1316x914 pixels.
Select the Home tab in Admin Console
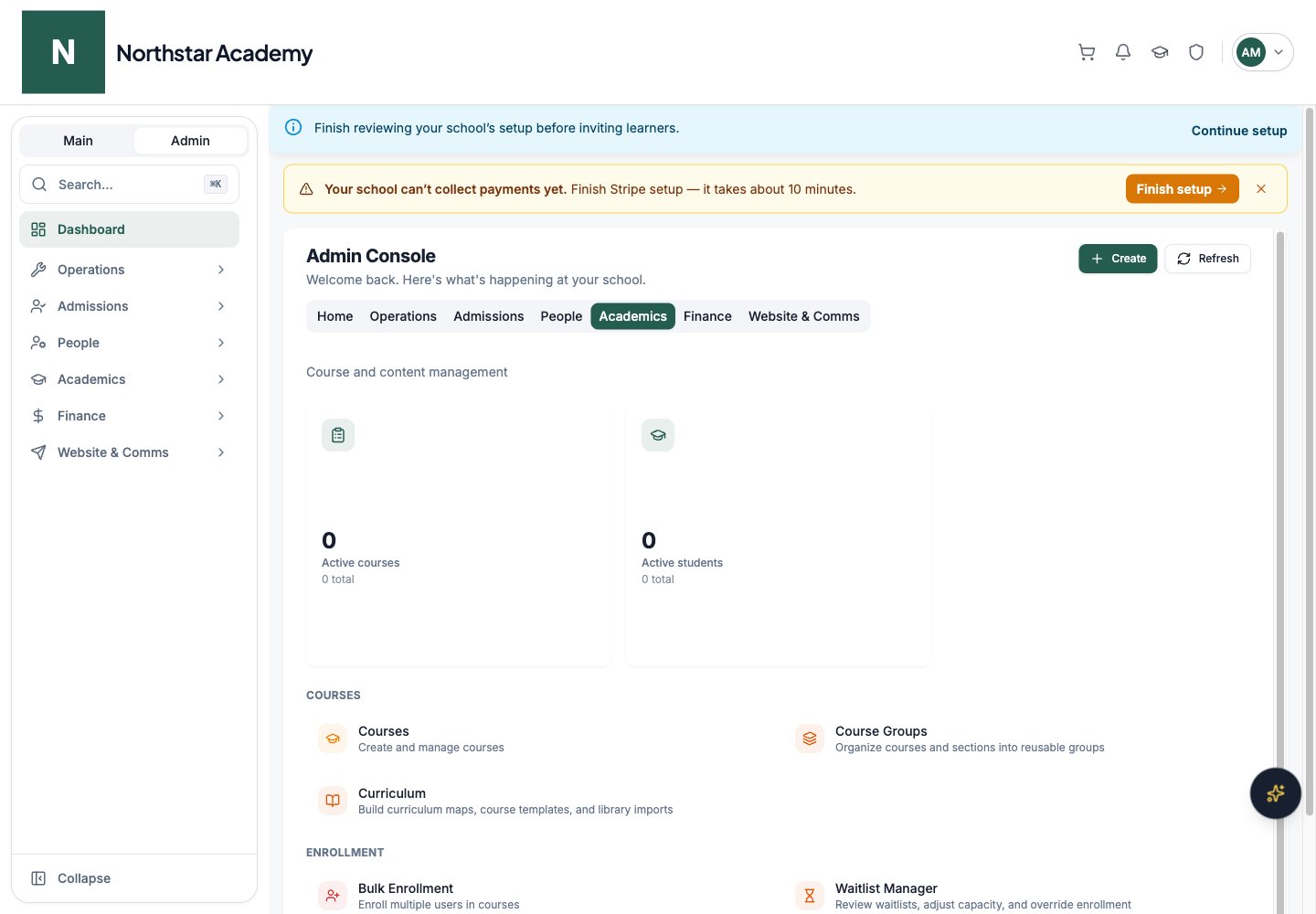click(334, 316)
